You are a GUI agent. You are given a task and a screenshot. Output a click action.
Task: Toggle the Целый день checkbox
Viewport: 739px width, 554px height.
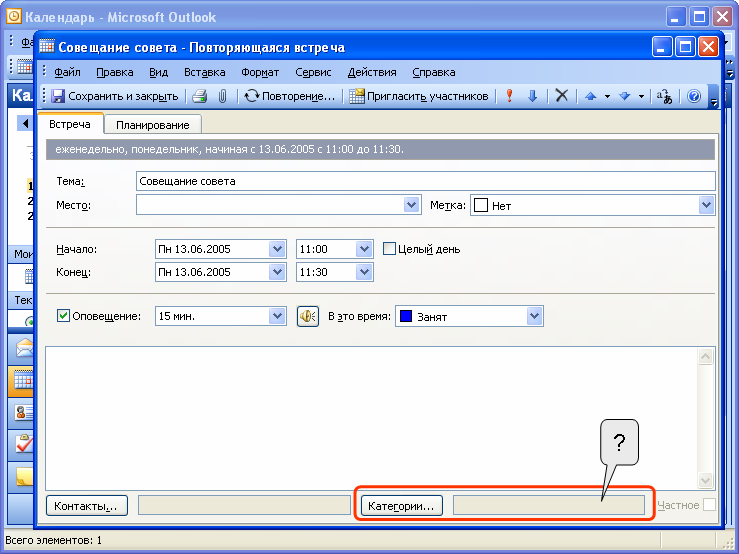coord(389,248)
